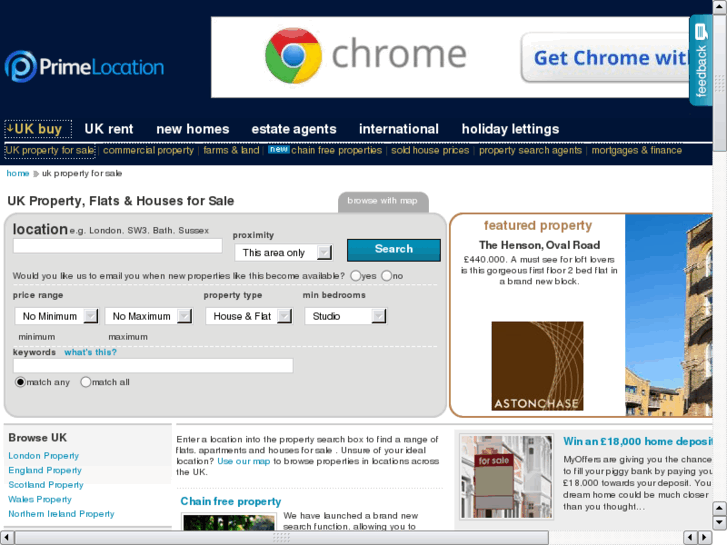The width and height of the screenshot is (727, 545).
Task: Open the UK buy menu
Action: [38, 128]
